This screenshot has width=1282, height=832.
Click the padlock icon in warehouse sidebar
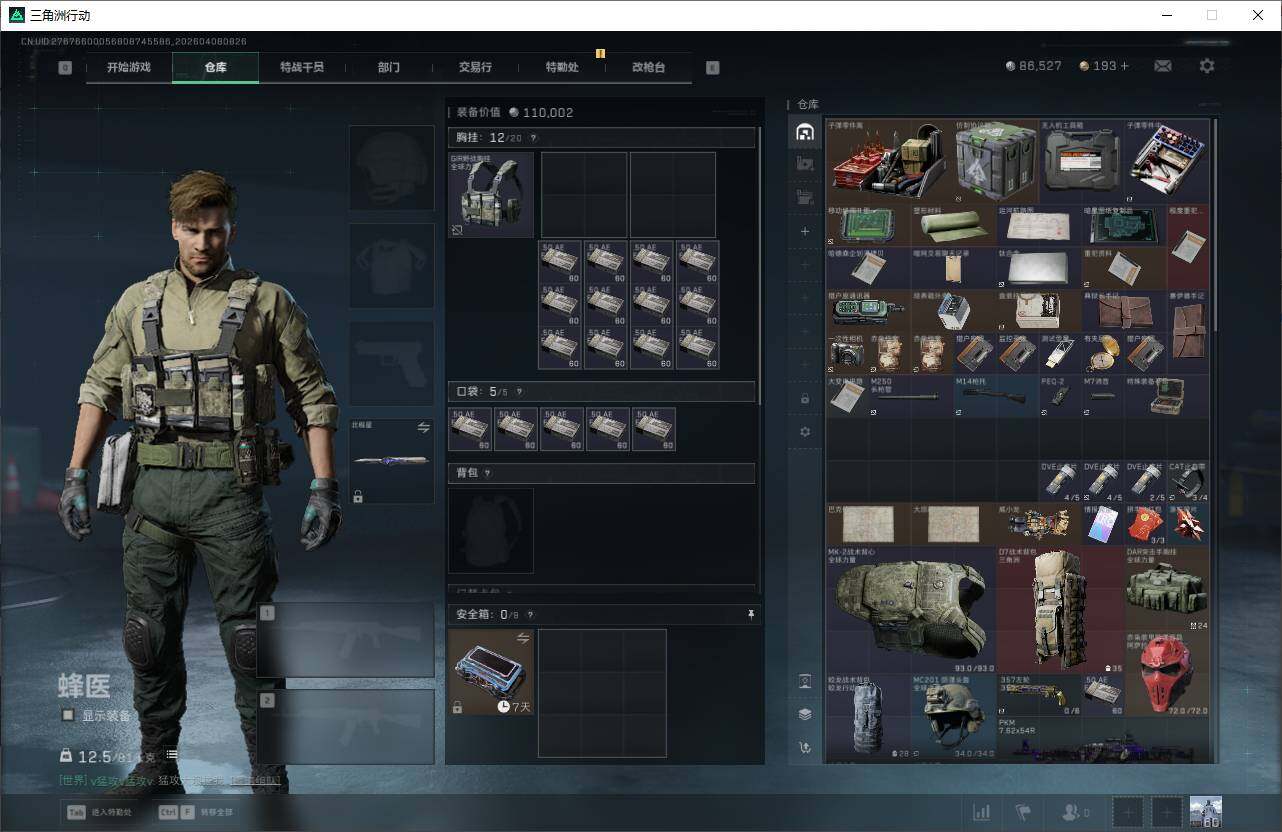pyautogui.click(x=805, y=398)
